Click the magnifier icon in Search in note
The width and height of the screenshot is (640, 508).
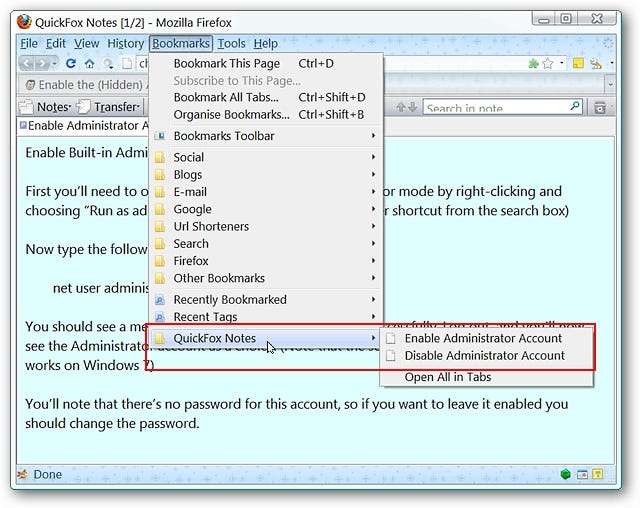coord(575,106)
